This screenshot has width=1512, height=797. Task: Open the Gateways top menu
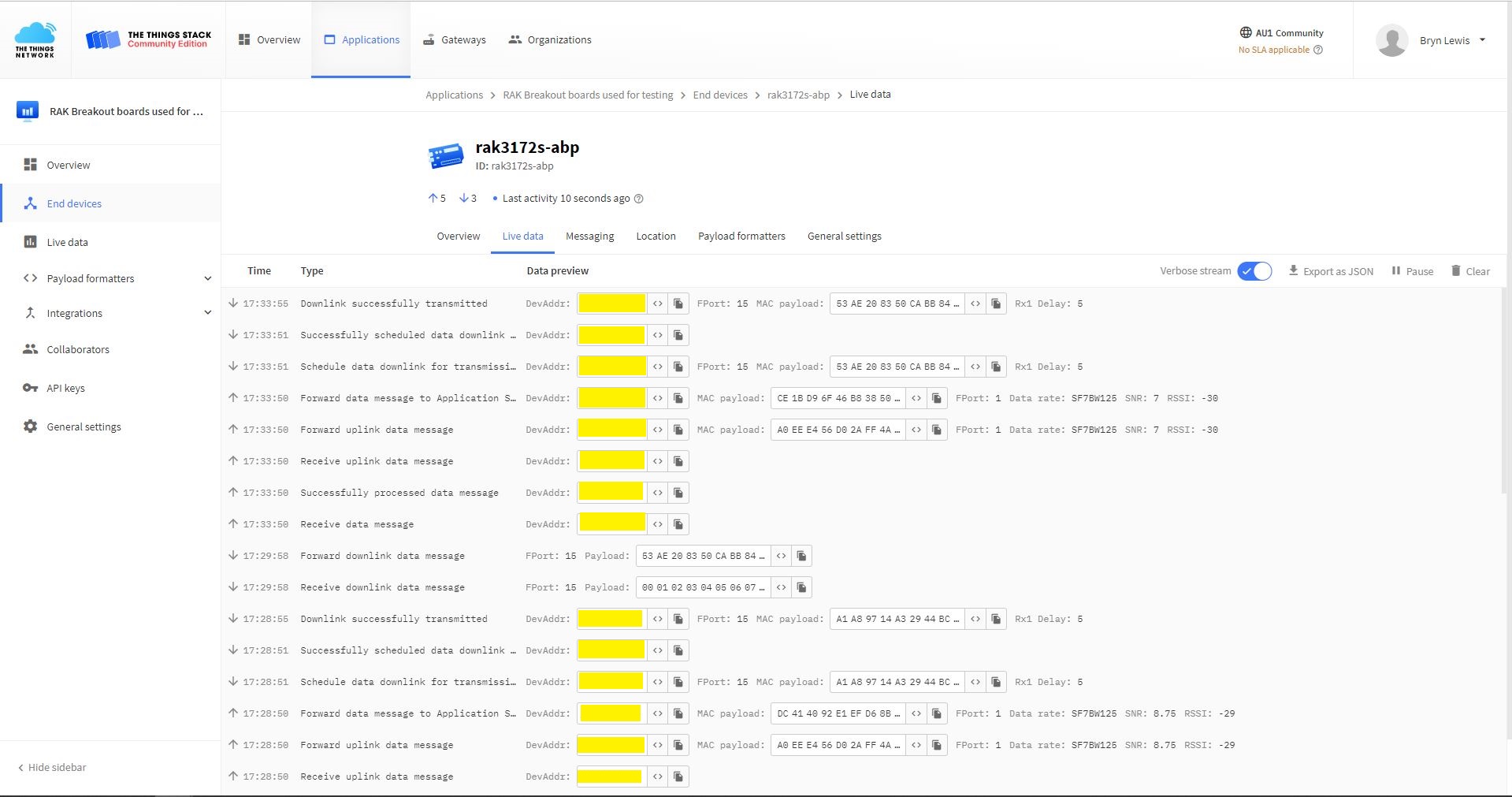click(455, 40)
